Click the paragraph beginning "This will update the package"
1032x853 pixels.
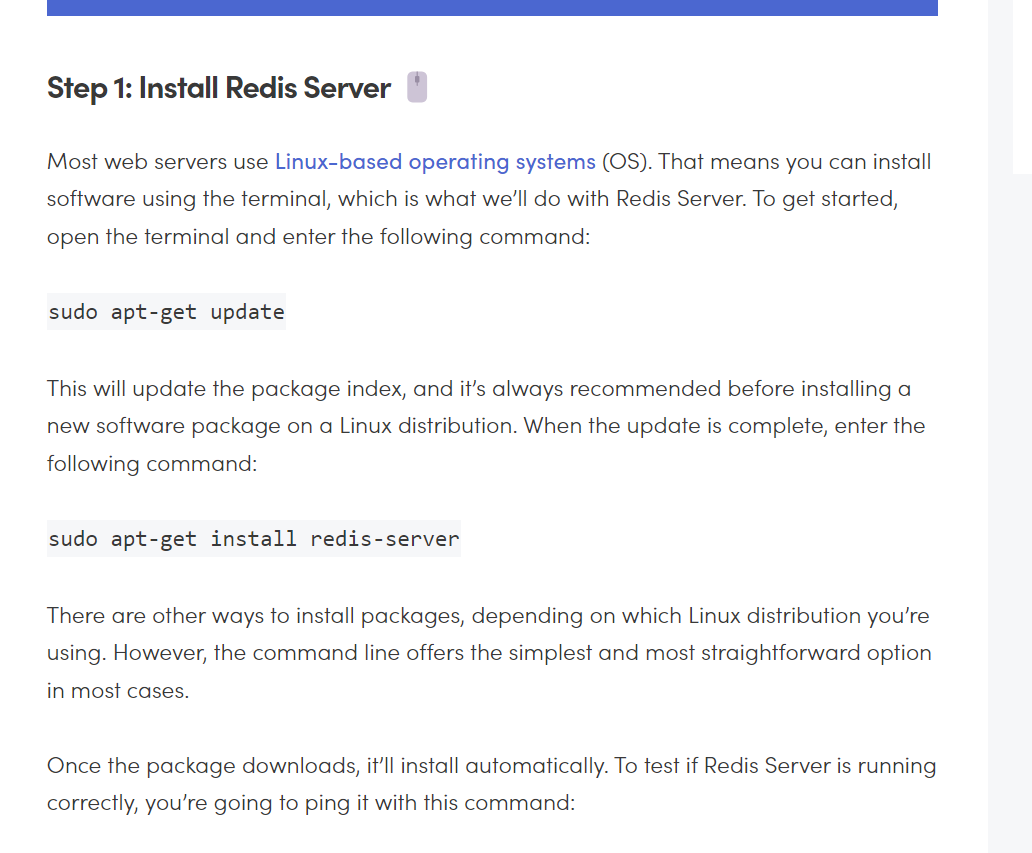487,426
